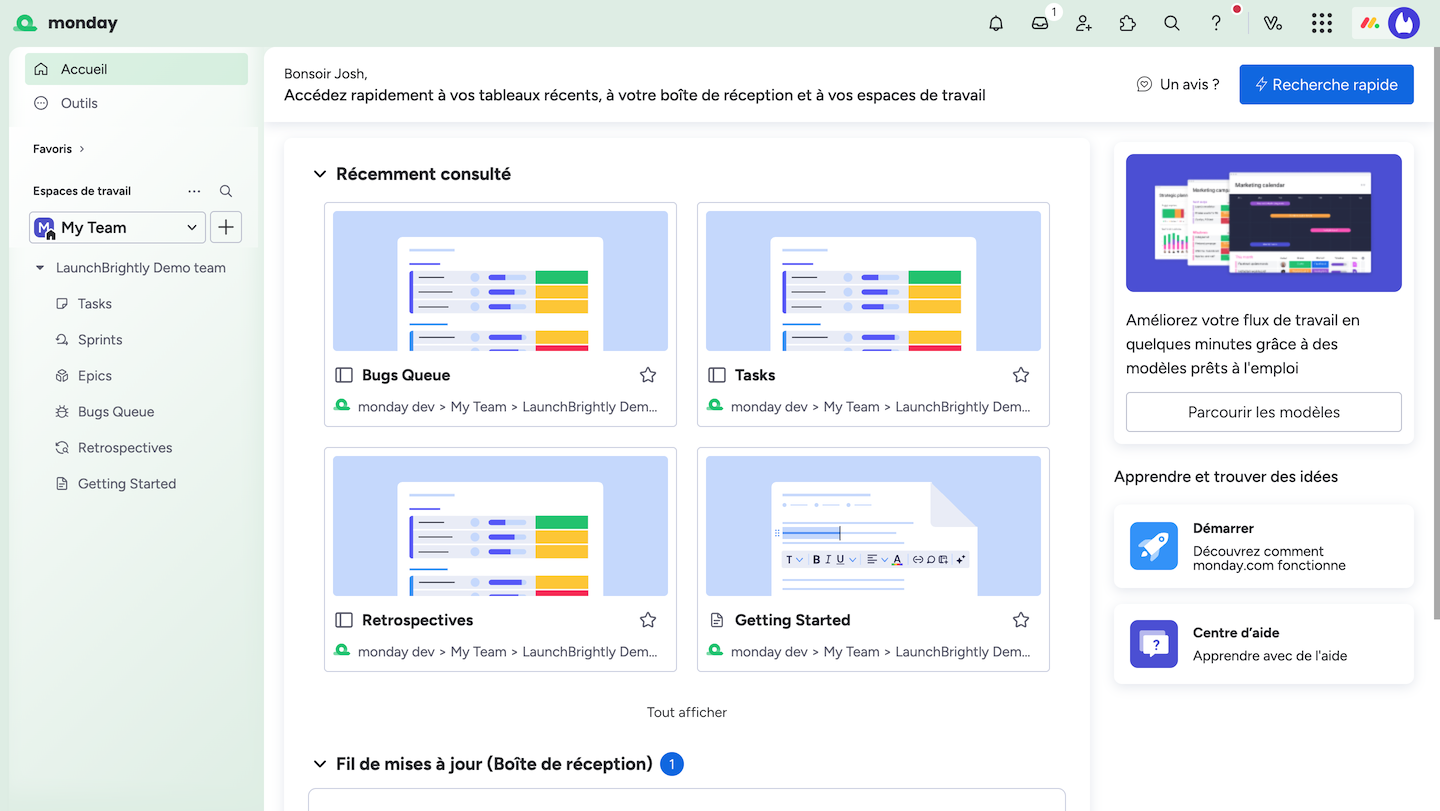This screenshot has width=1440, height=811.
Task: Collapse the Fil de mises à jour section
Action: click(x=320, y=764)
